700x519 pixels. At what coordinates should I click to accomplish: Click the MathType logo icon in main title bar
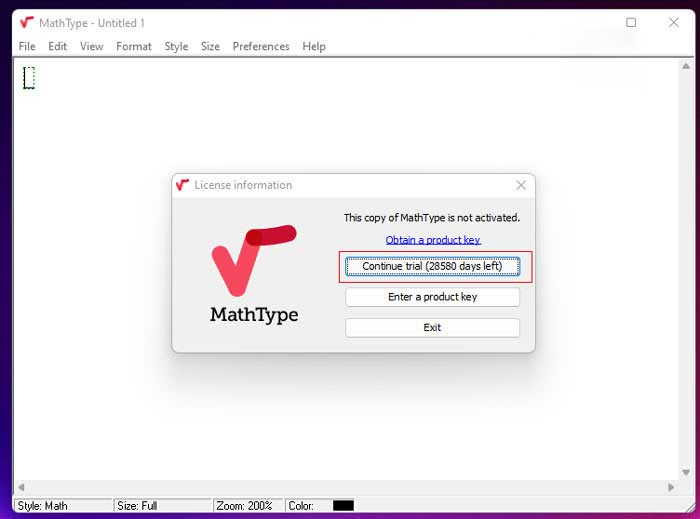pyautogui.click(x=27, y=22)
